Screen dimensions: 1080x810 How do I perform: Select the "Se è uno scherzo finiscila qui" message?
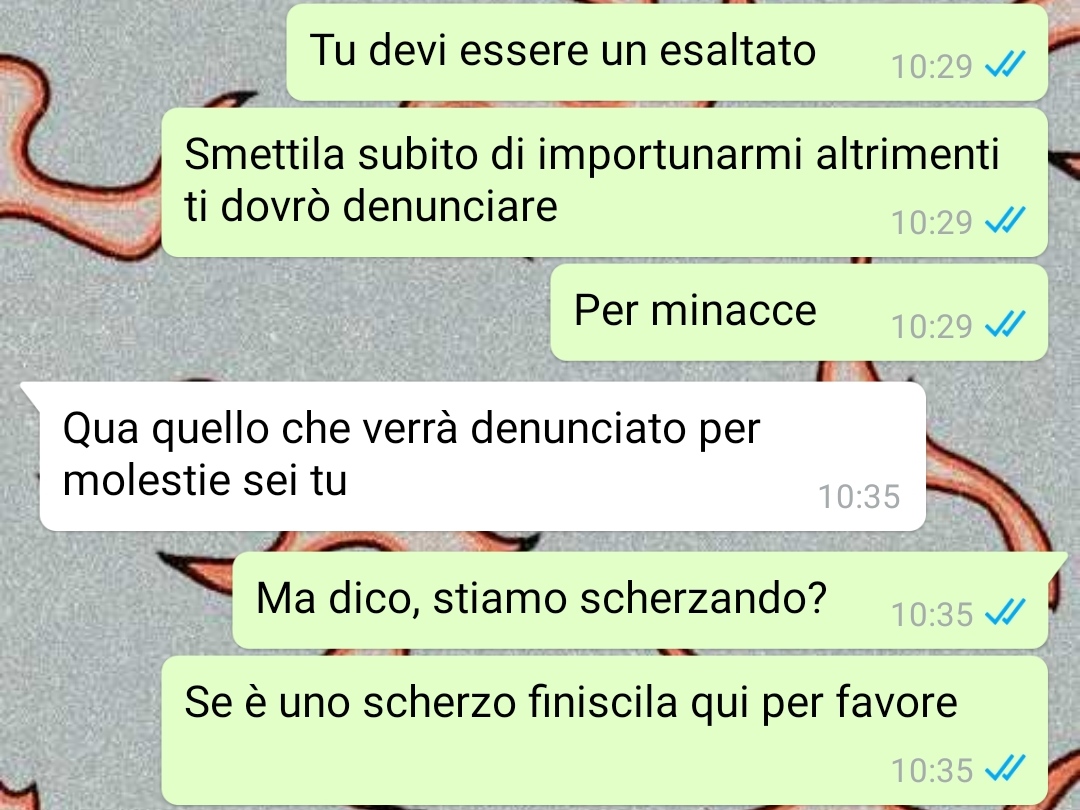(605, 730)
